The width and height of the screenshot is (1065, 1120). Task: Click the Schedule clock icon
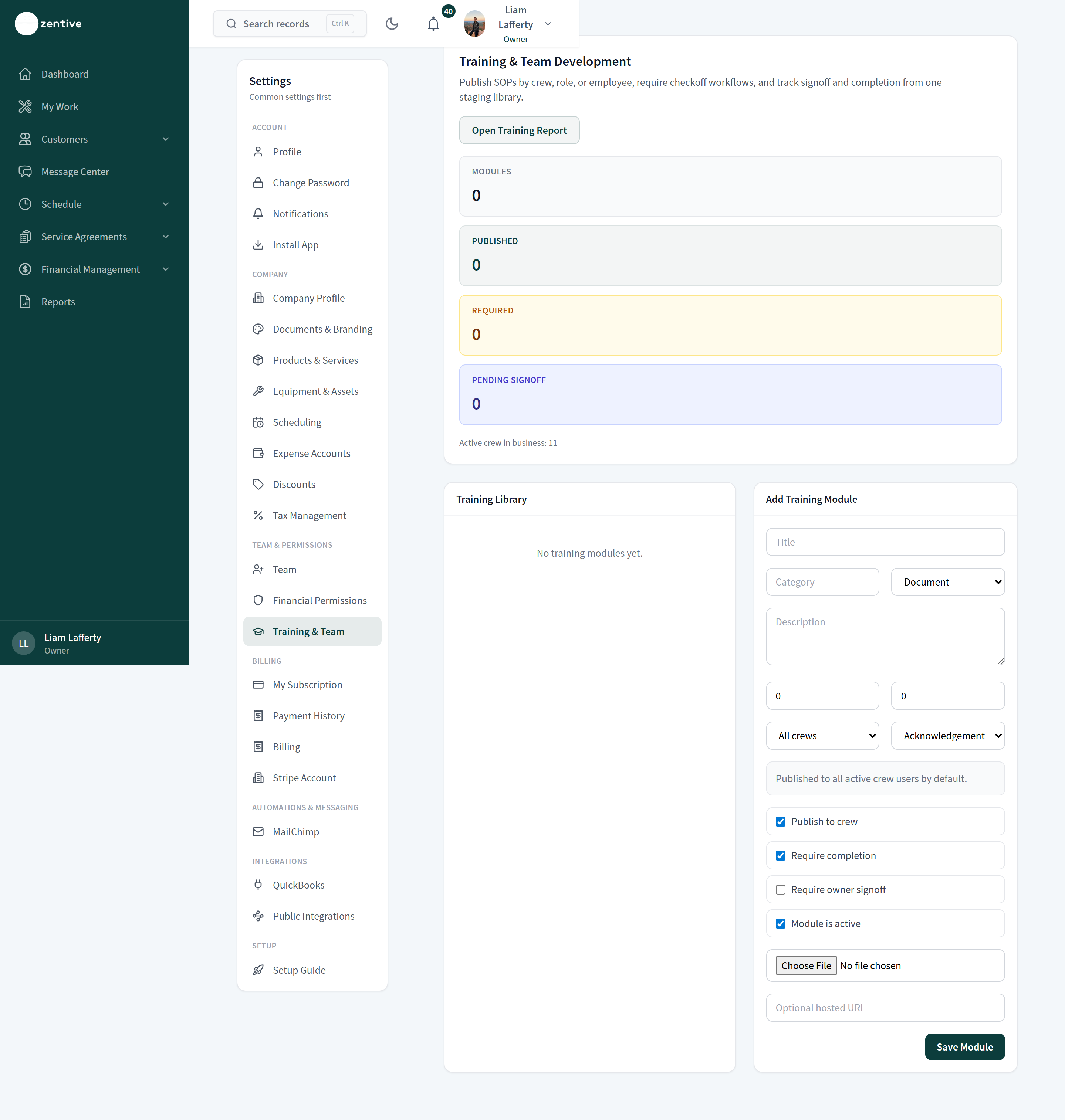tap(25, 204)
